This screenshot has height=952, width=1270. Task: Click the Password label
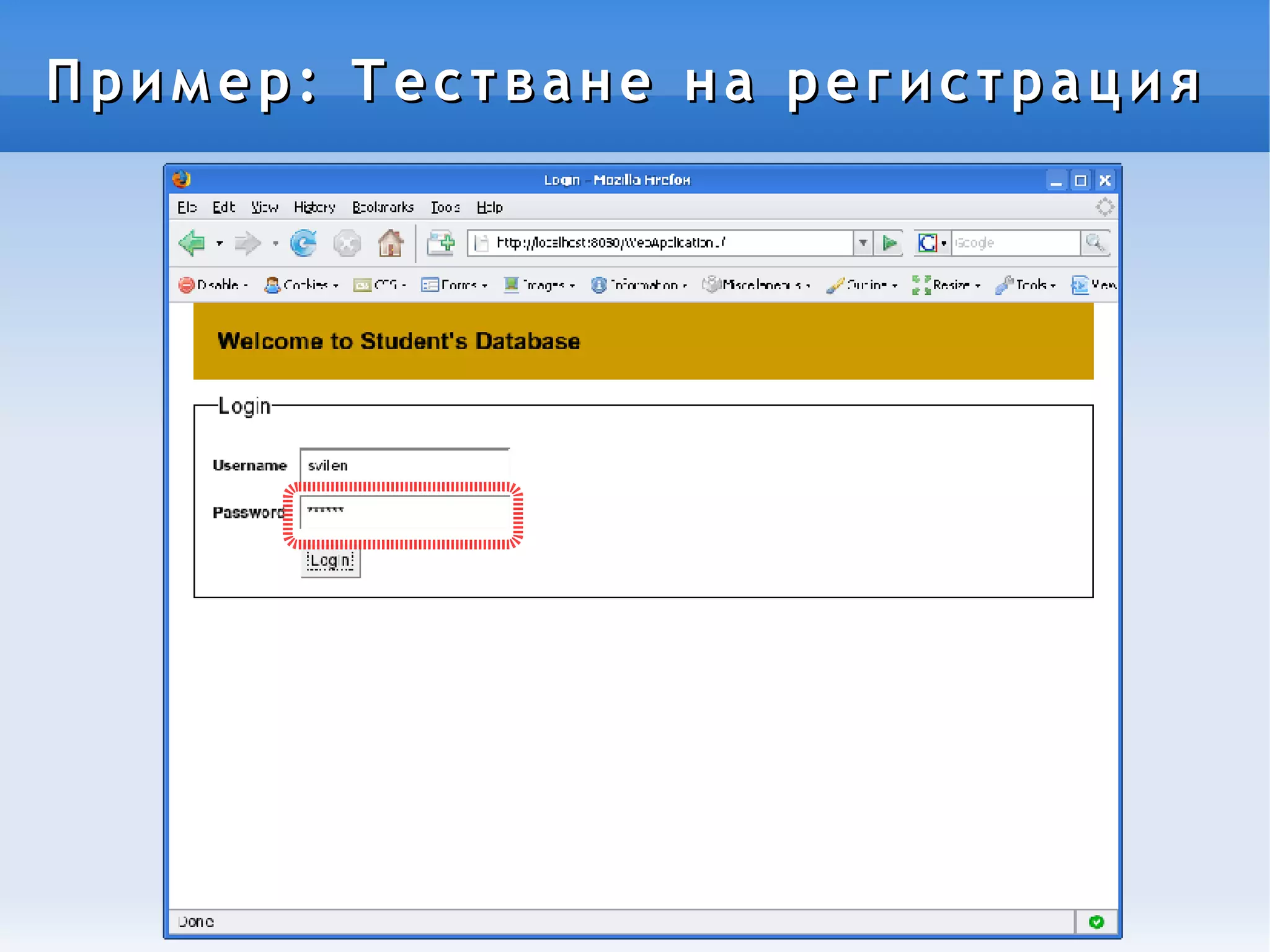point(248,512)
